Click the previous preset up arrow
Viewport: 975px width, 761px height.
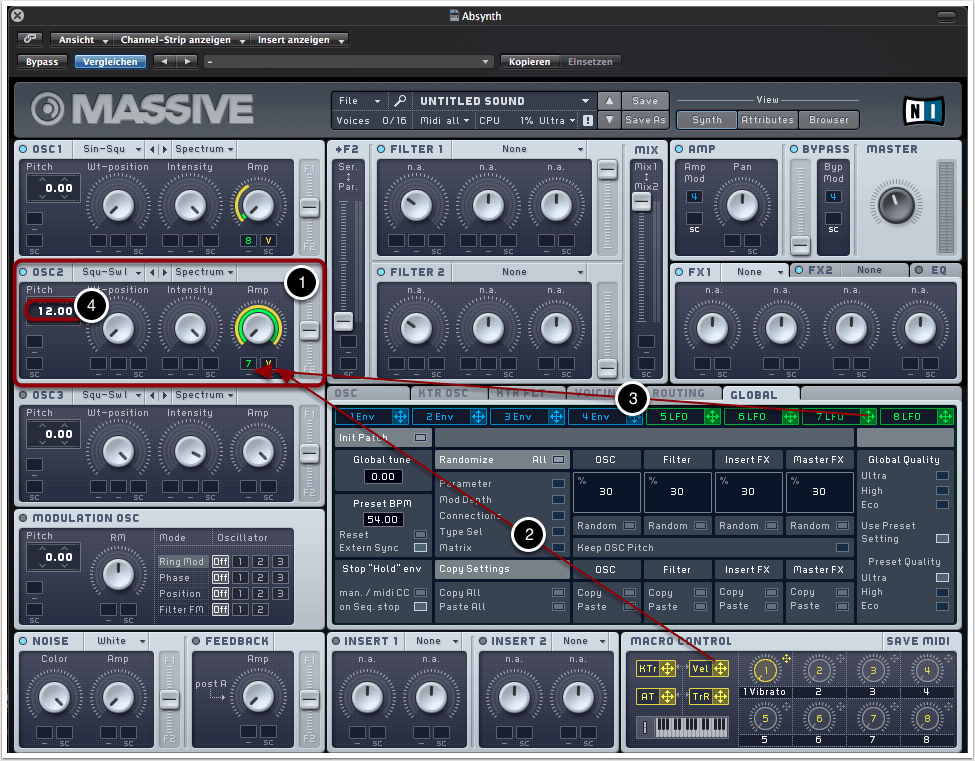point(609,101)
